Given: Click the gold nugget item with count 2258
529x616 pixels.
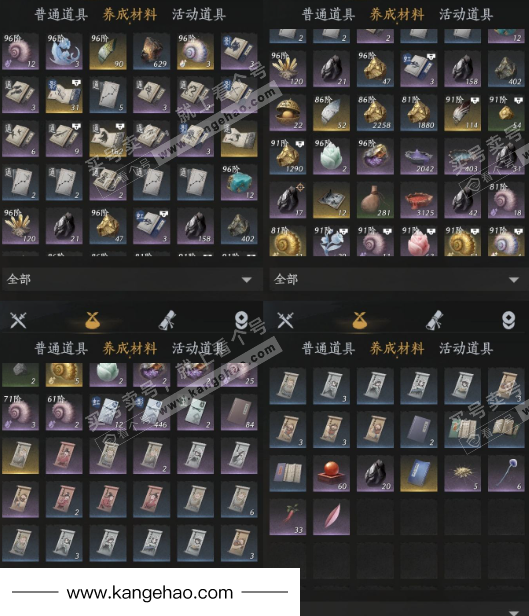Looking at the screenshot, I should tap(375, 113).
